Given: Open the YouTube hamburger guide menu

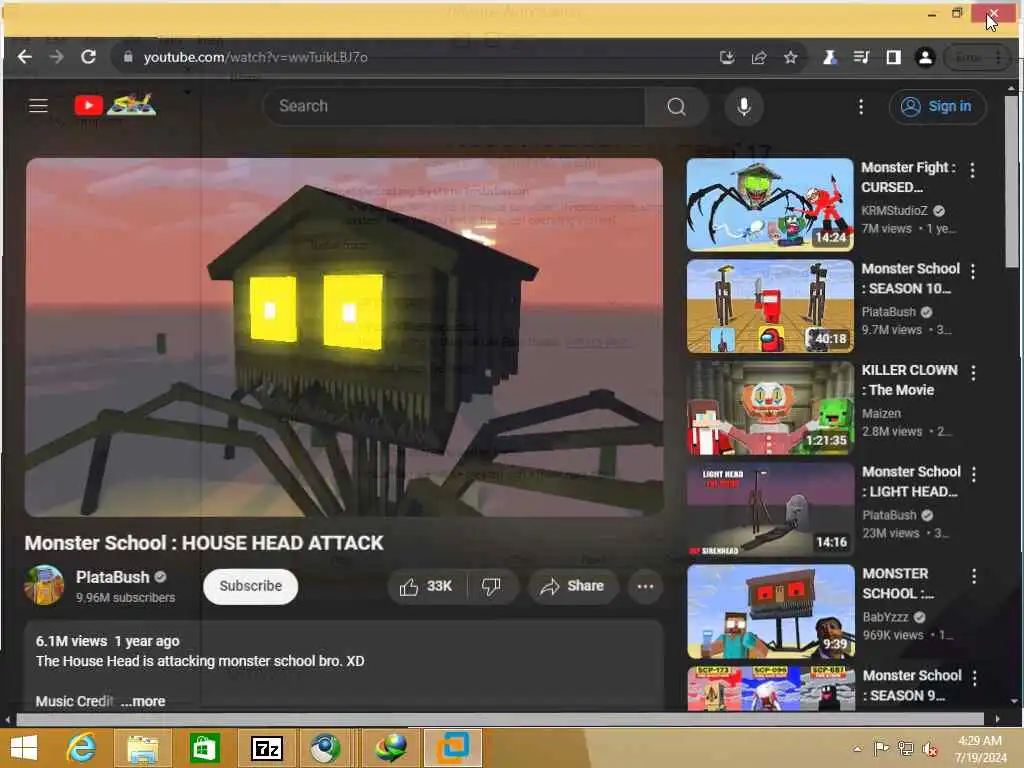Looking at the screenshot, I should tap(39, 106).
